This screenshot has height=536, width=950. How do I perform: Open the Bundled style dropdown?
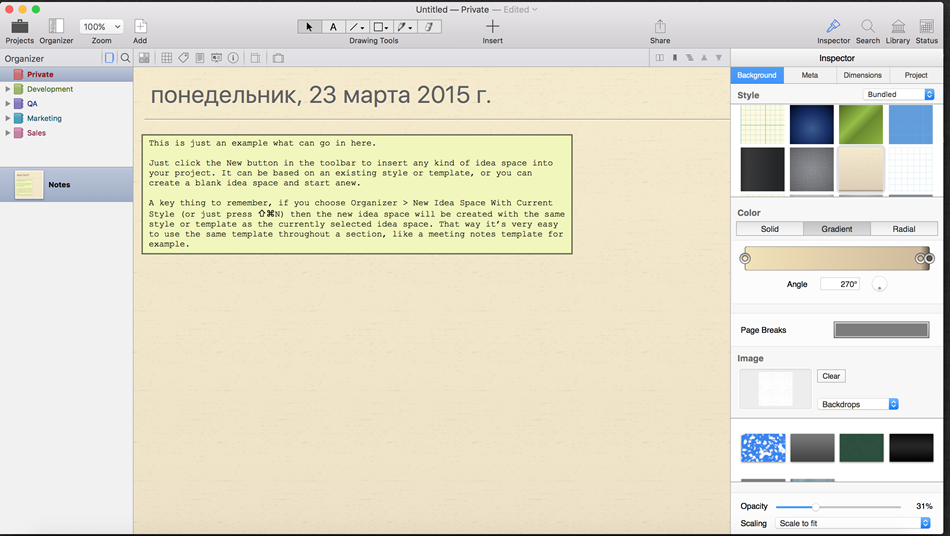tap(899, 94)
